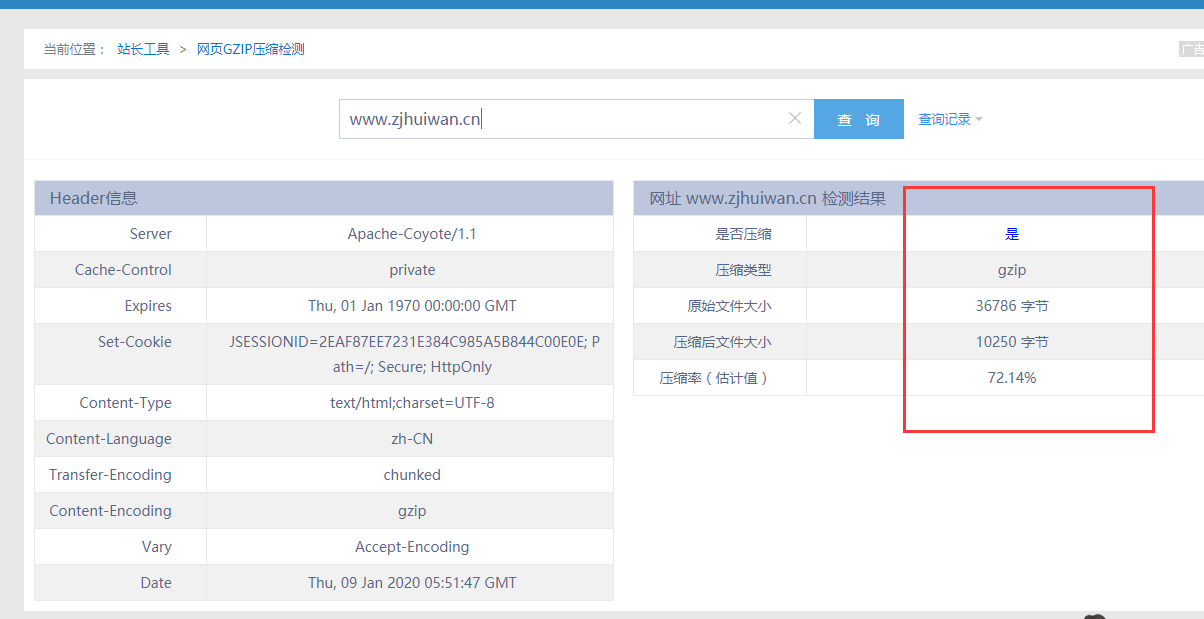The height and width of the screenshot is (619, 1204).
Task: Click the 原始文件大小 row label
Action: click(730, 306)
